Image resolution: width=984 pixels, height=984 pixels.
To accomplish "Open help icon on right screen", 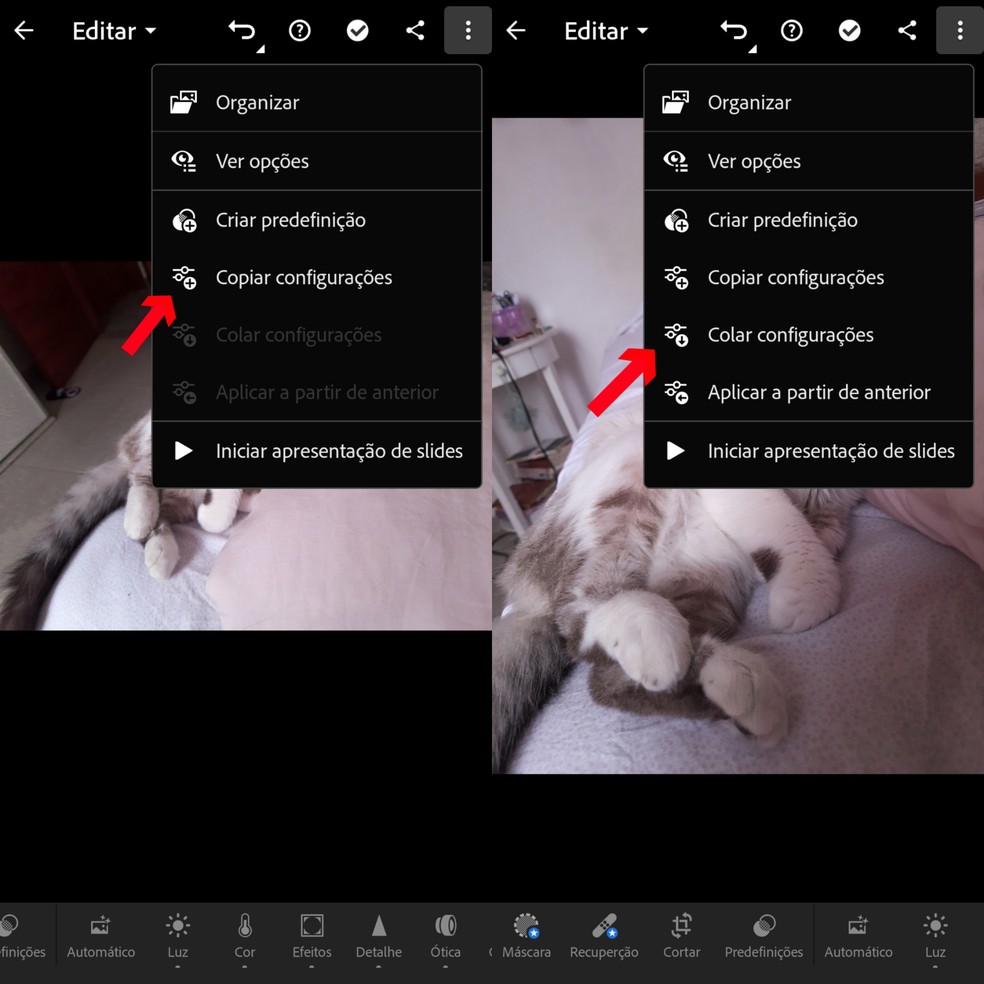I will pyautogui.click(x=792, y=30).
